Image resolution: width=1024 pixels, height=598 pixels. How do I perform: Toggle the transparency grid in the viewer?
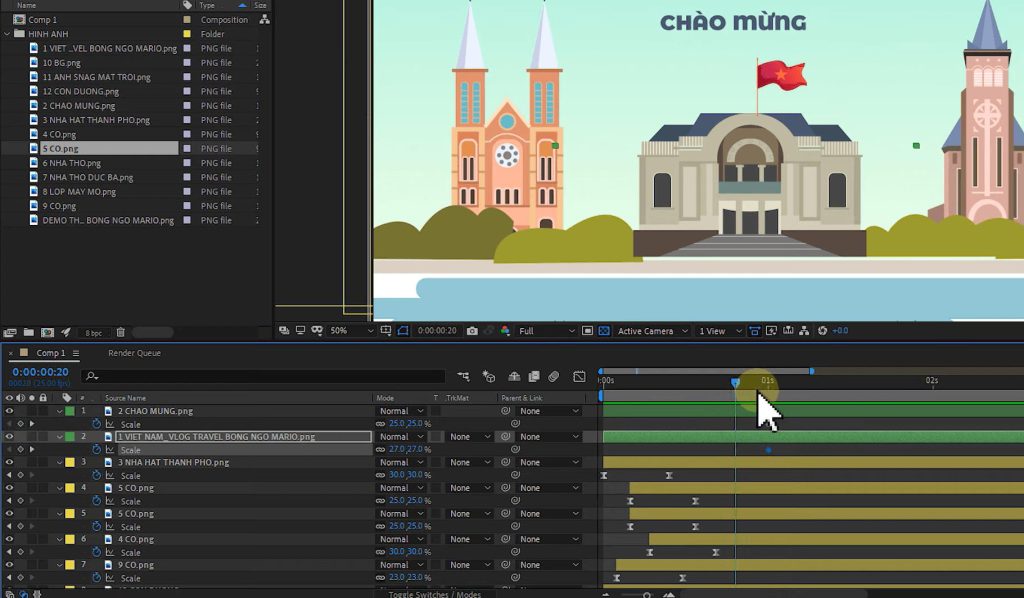[605, 330]
